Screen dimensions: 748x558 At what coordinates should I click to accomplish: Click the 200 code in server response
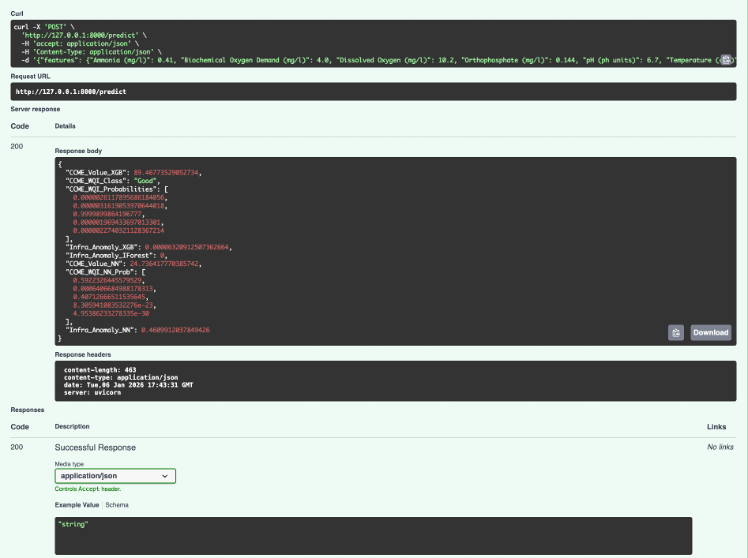coord(17,146)
